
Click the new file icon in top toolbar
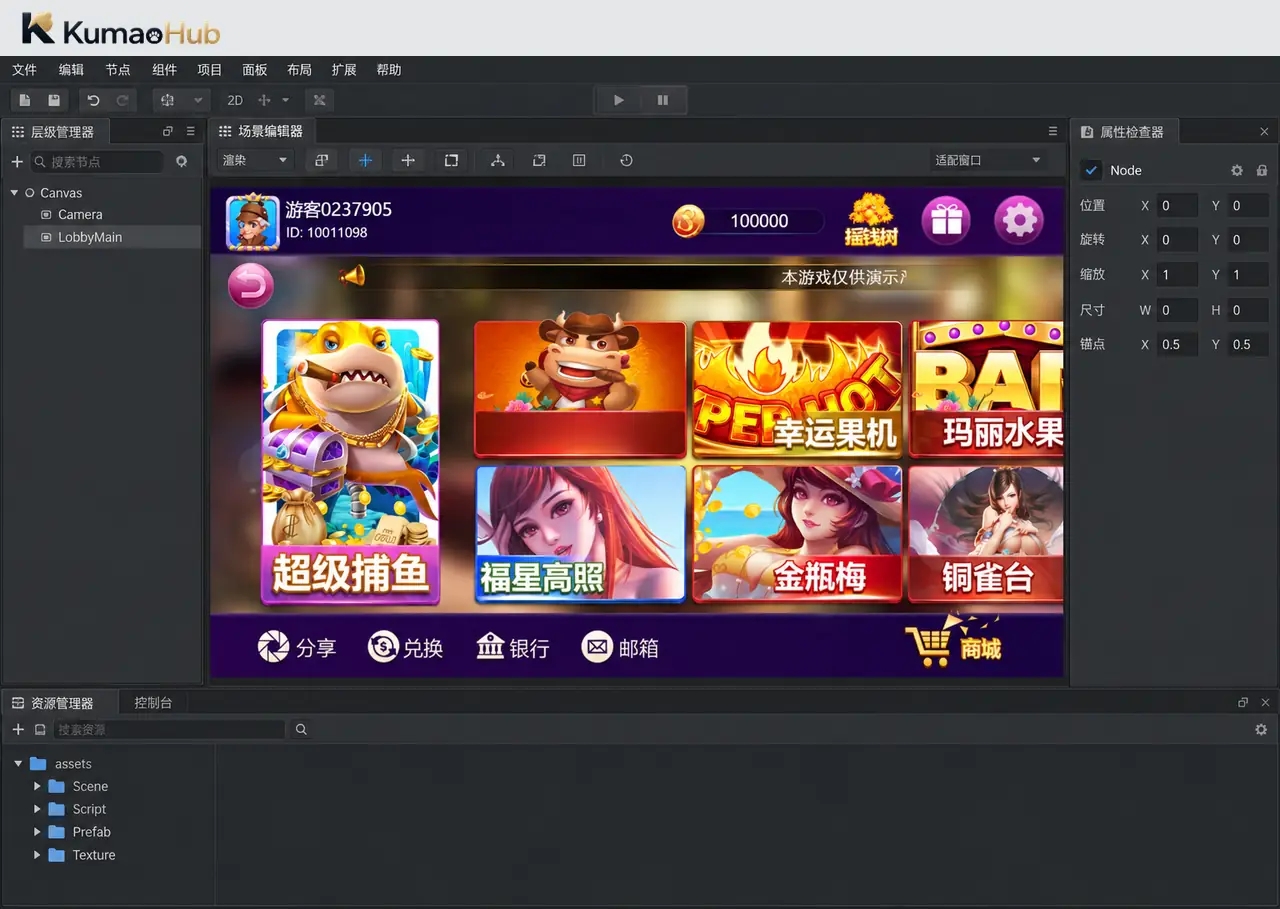coord(25,100)
